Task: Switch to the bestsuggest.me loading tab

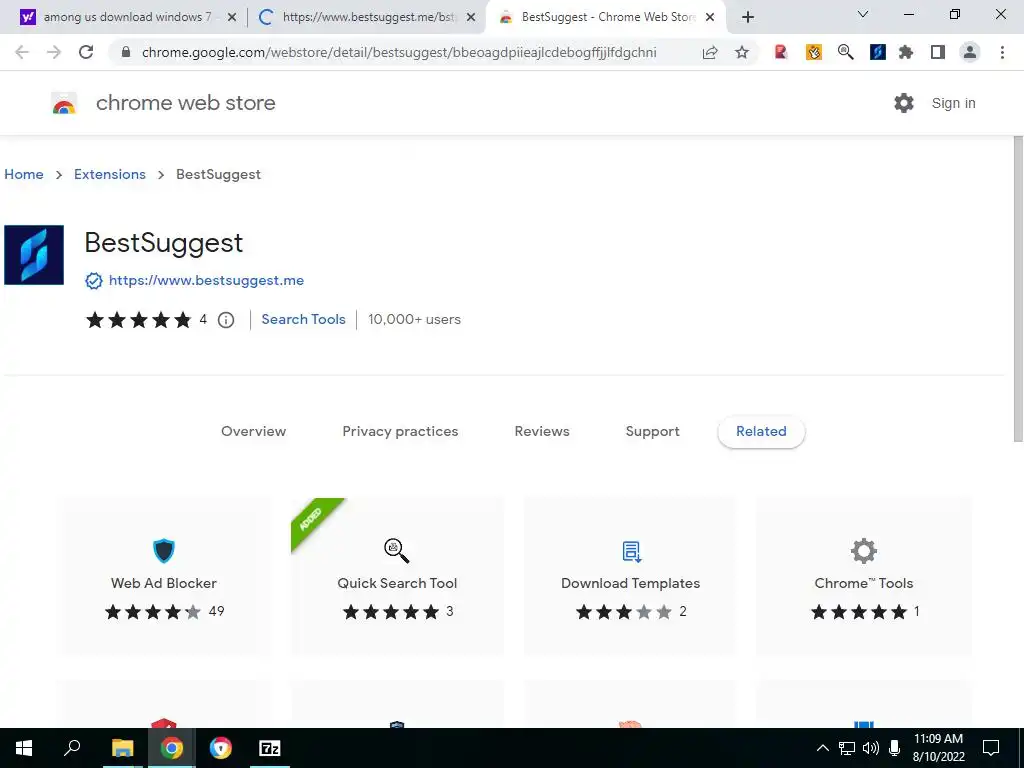Action: tap(368, 17)
